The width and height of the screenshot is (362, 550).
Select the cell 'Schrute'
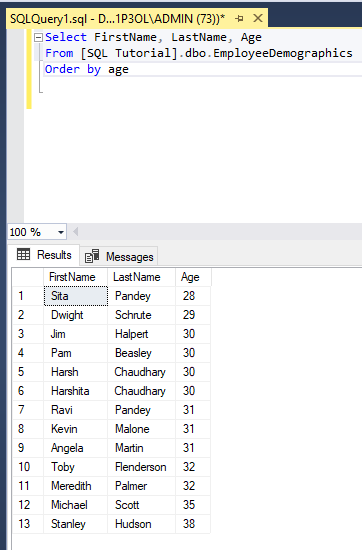click(x=141, y=315)
